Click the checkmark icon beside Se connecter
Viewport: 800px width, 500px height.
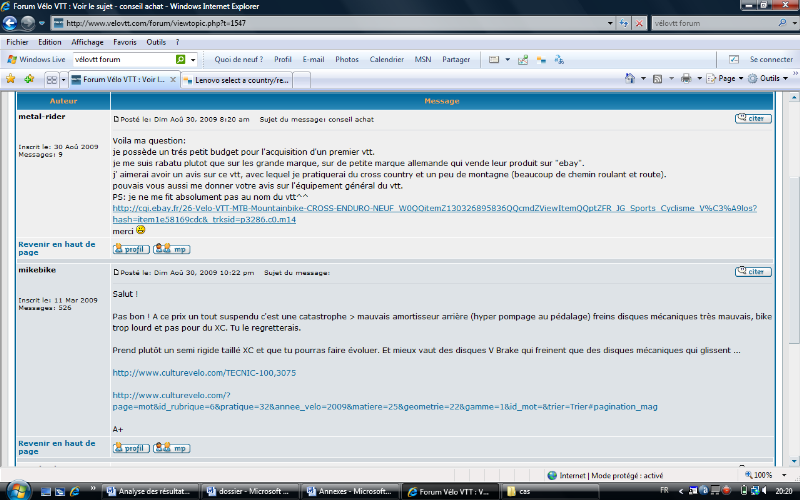coord(734,60)
